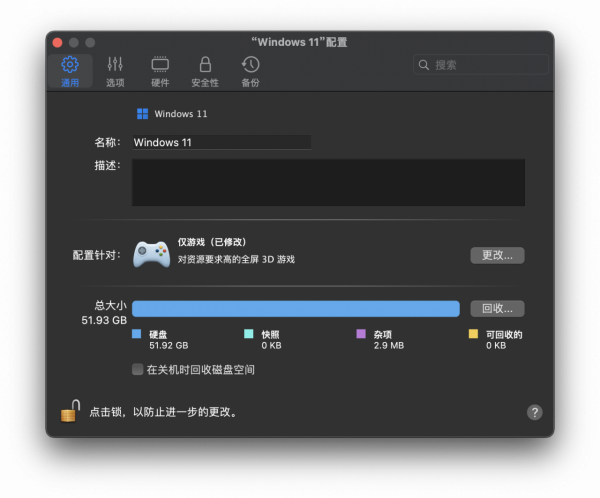Open the 硬件 hardware tab
This screenshot has height=498, width=600.
[160, 71]
